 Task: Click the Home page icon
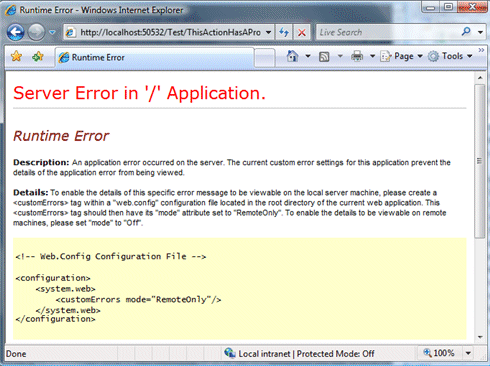pyautogui.click(x=292, y=56)
